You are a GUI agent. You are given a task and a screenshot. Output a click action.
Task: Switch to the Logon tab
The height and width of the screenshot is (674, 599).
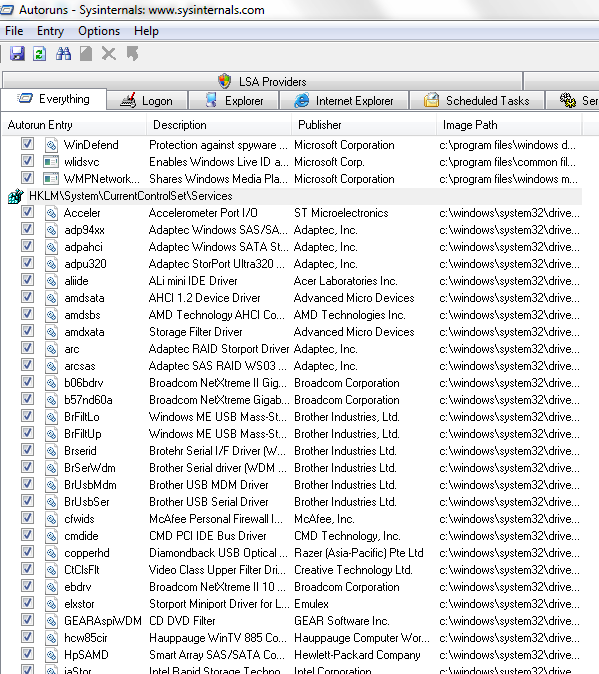tap(147, 101)
